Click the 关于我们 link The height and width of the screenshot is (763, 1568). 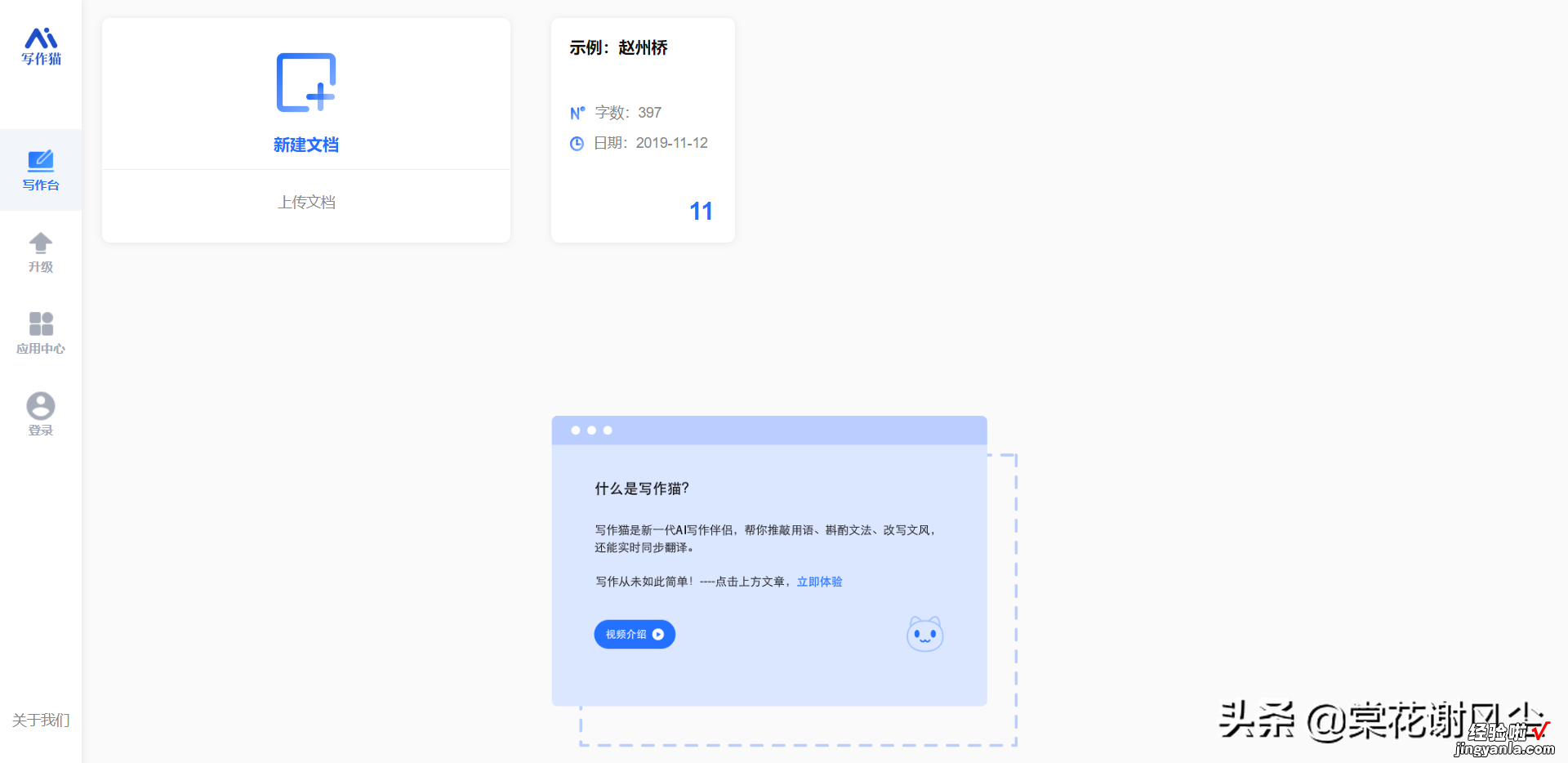[x=41, y=720]
